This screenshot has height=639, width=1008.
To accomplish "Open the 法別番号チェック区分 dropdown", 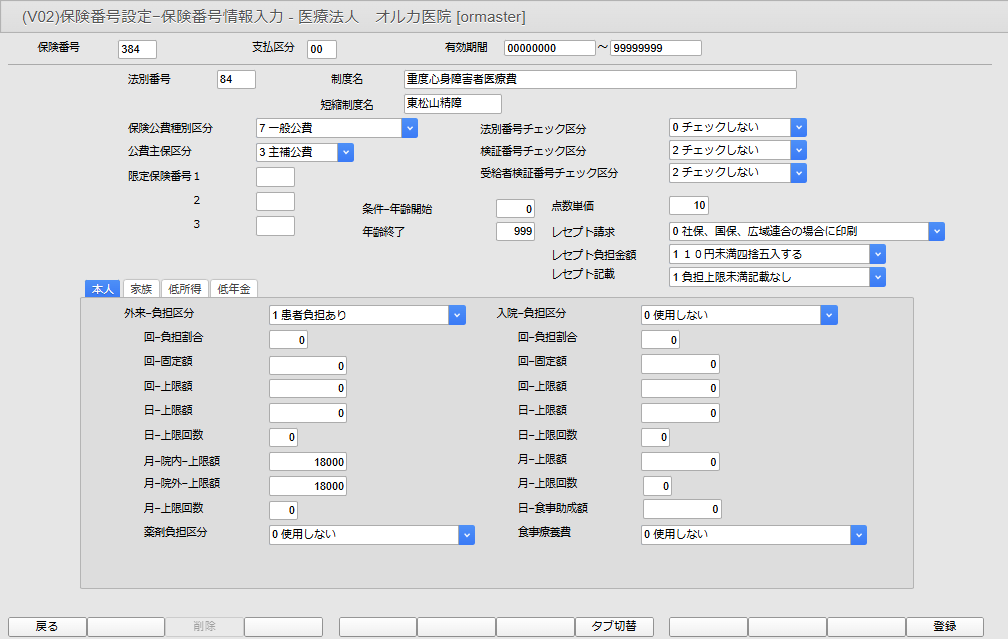I will 798,127.
